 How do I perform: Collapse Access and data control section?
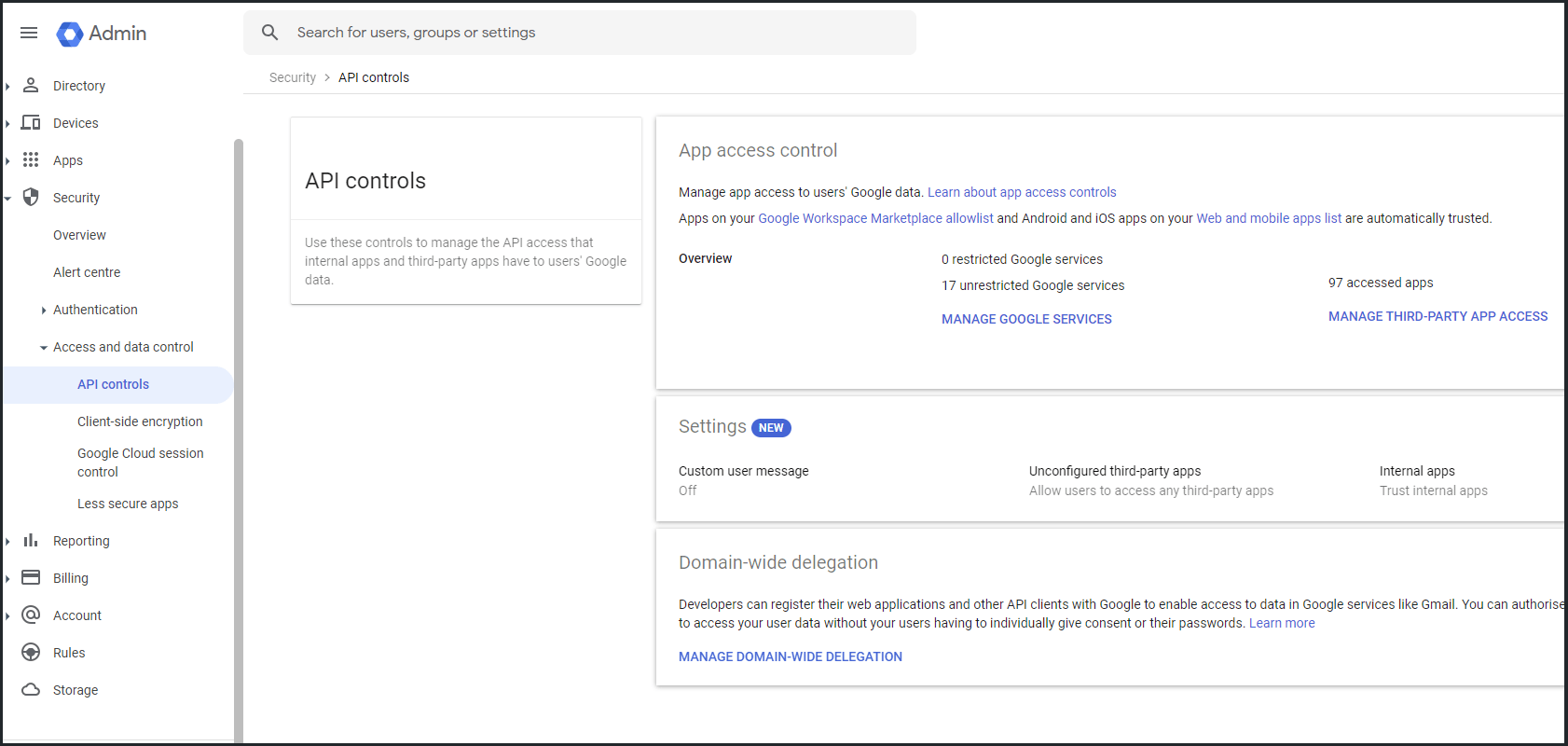coord(44,348)
